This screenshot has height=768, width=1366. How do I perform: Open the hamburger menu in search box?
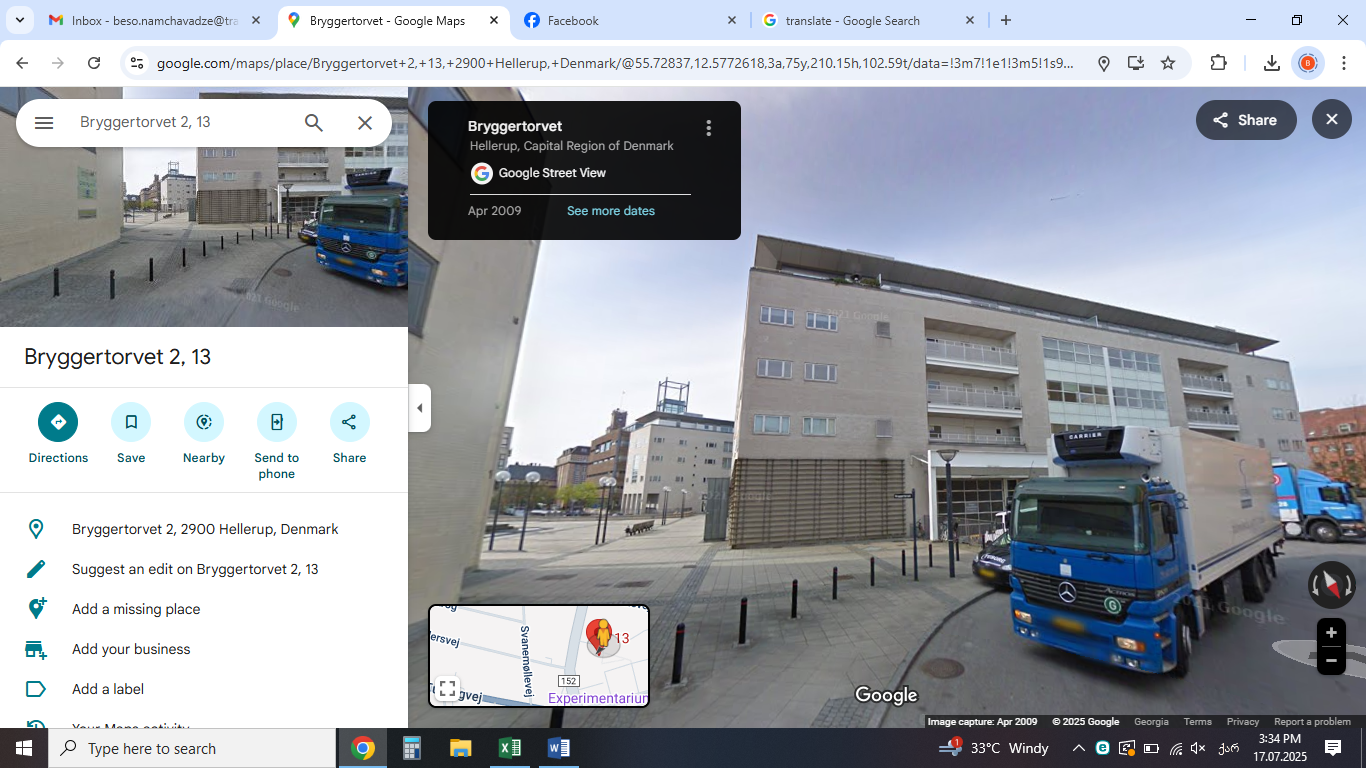[x=44, y=123]
